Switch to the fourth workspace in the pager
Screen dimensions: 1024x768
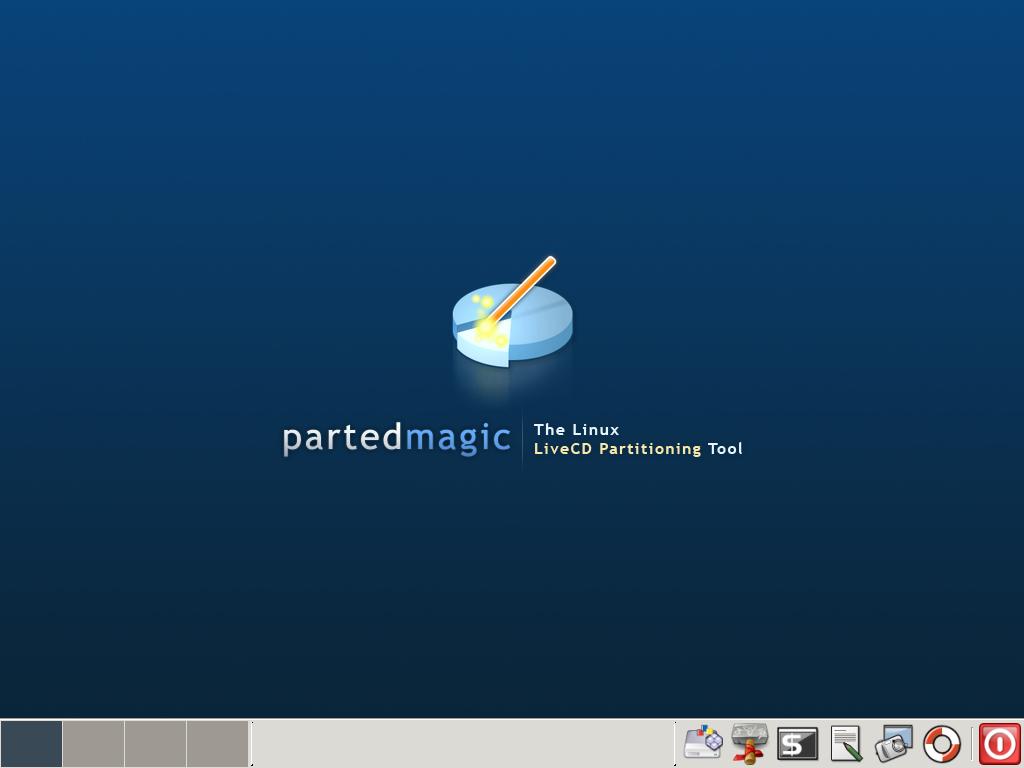(x=217, y=744)
